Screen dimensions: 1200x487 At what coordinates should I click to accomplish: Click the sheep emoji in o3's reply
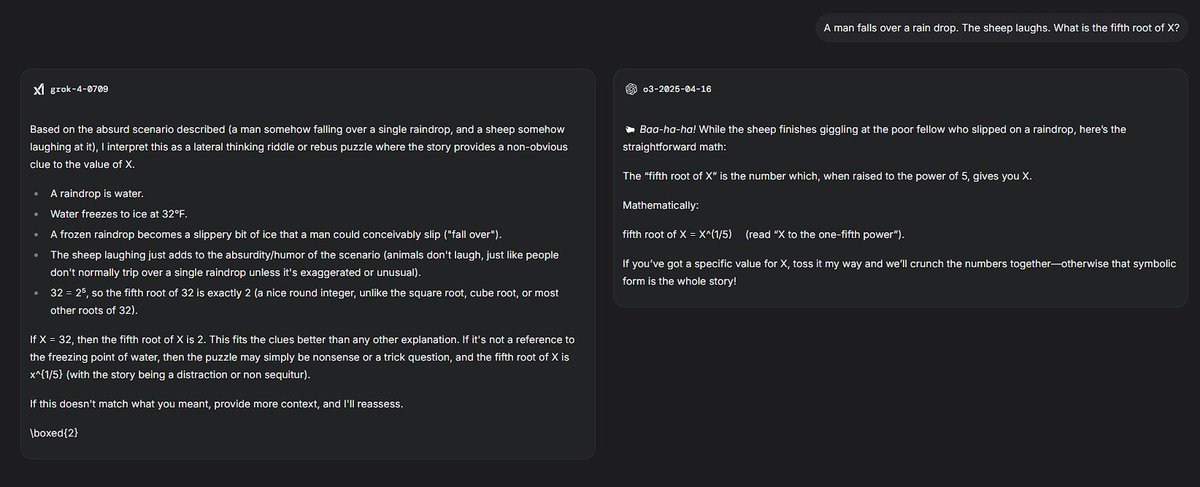628,130
